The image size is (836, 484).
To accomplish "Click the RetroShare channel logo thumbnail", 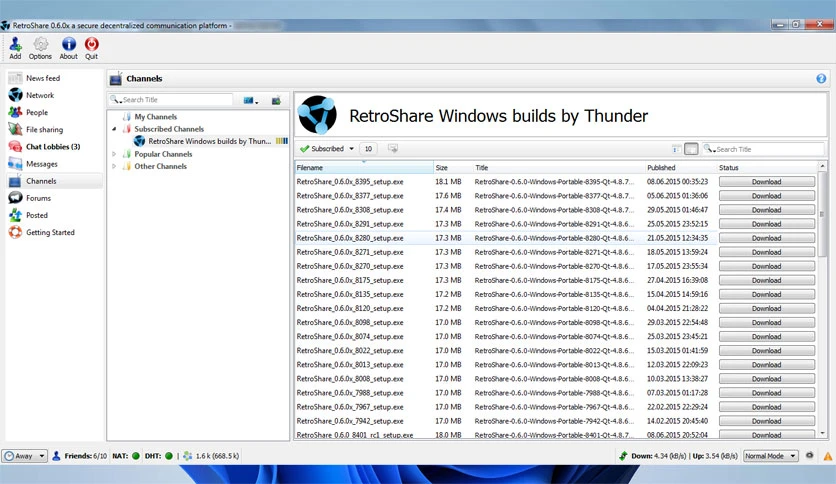I will 317,115.
